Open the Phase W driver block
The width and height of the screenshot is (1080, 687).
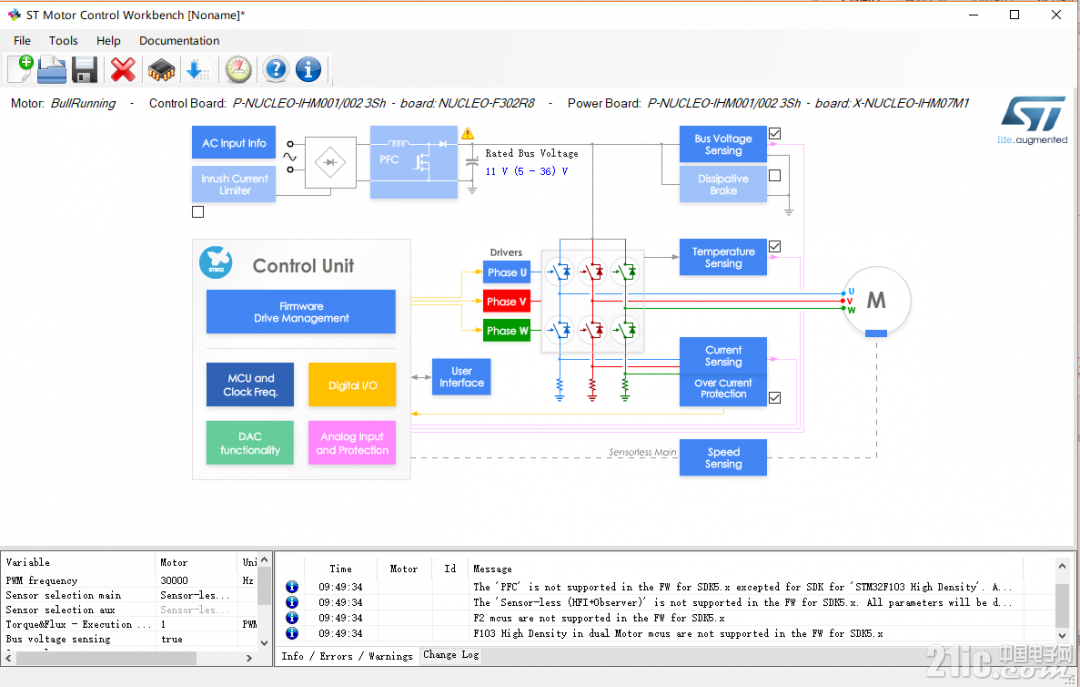[x=507, y=331]
